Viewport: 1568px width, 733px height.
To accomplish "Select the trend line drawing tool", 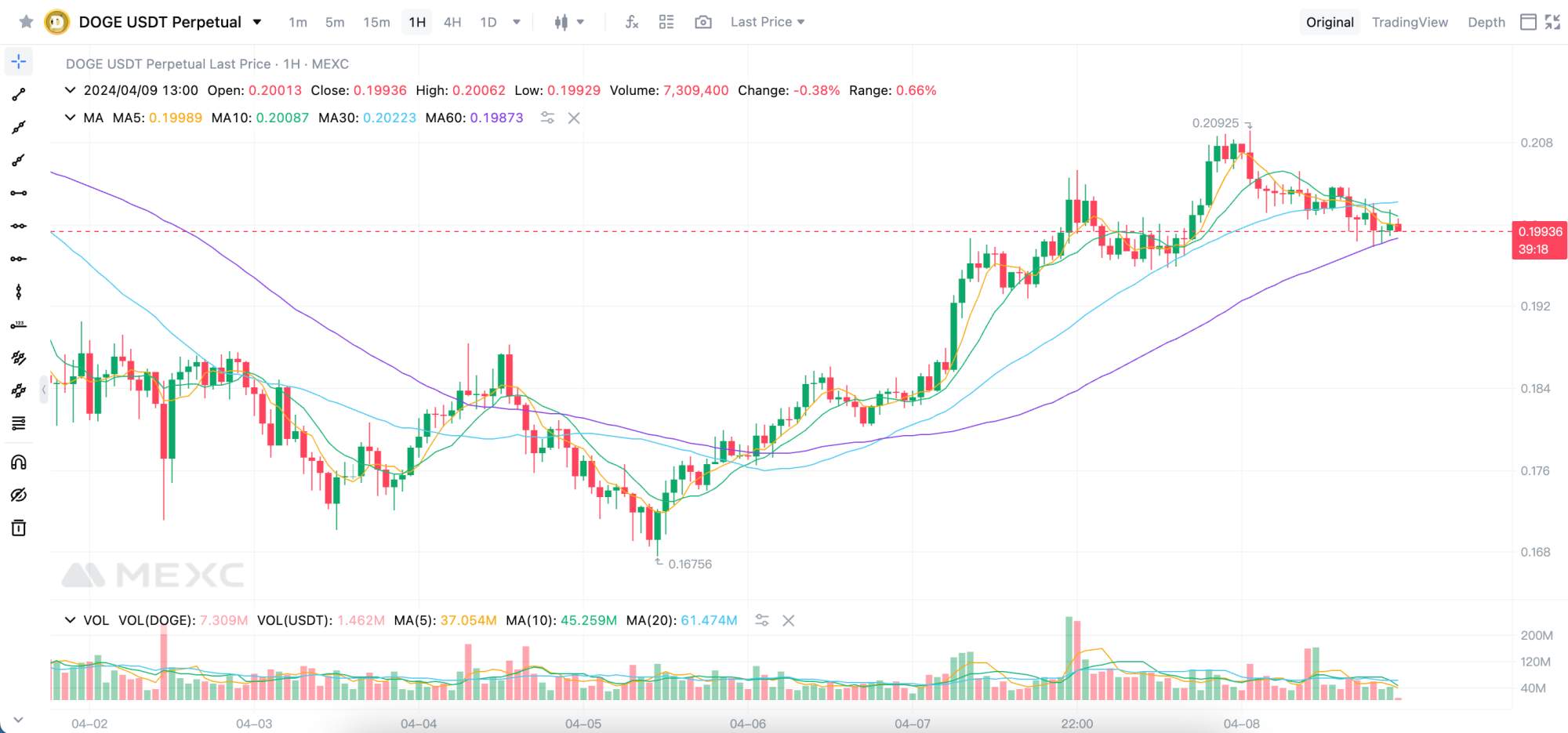I will (x=19, y=95).
